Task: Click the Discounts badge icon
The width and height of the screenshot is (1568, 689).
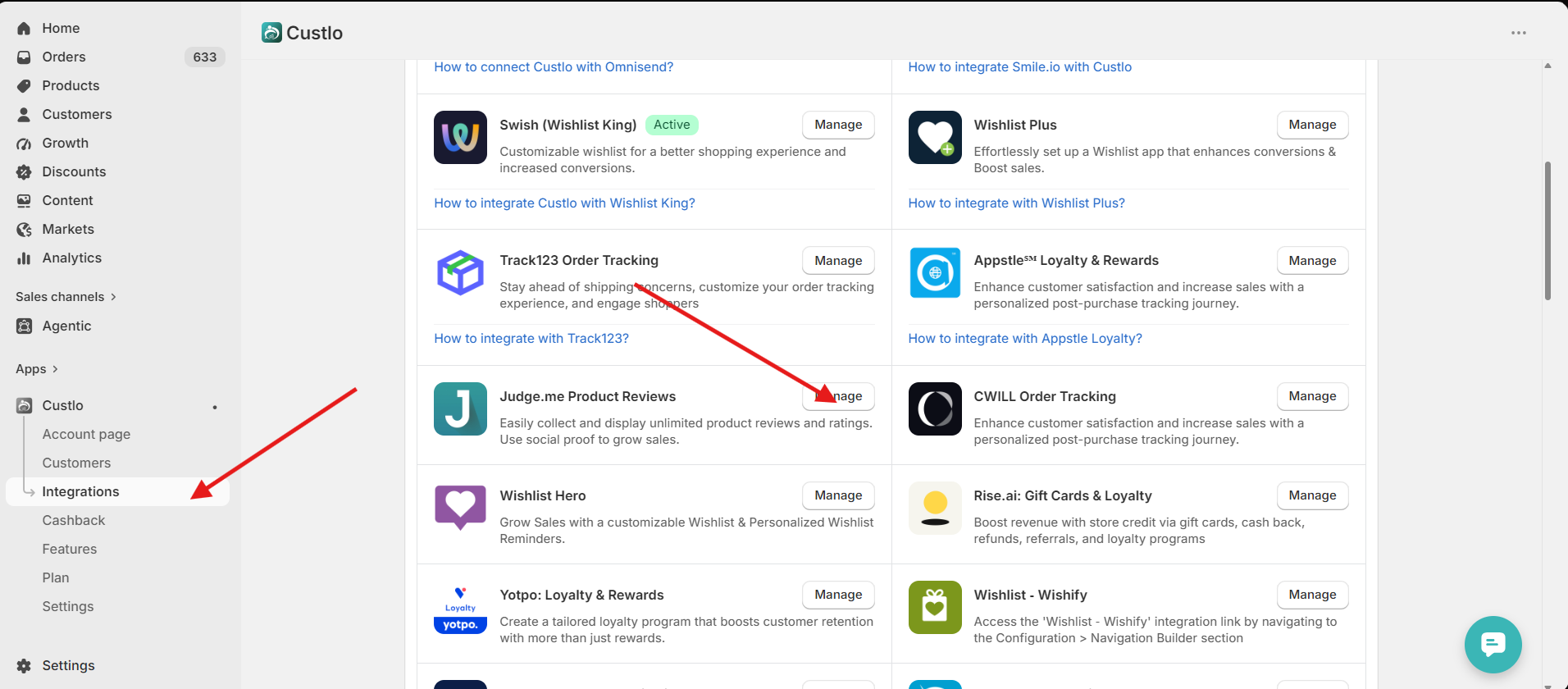Action: pyautogui.click(x=24, y=172)
